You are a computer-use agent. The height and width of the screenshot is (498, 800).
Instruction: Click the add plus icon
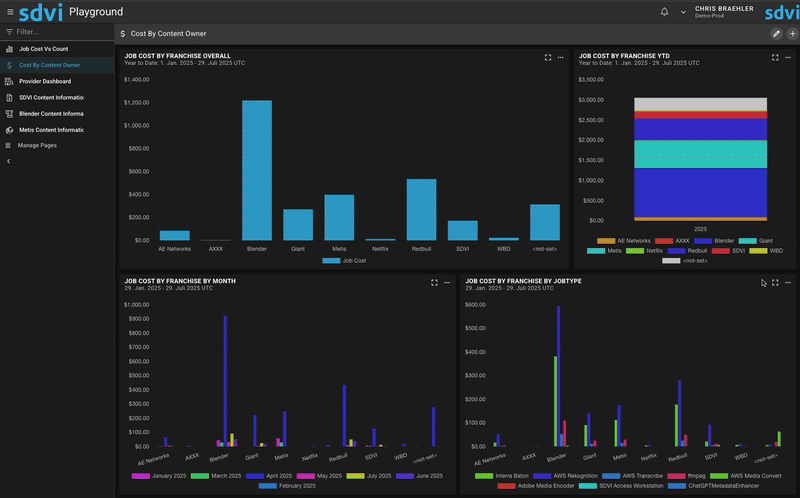pos(792,34)
